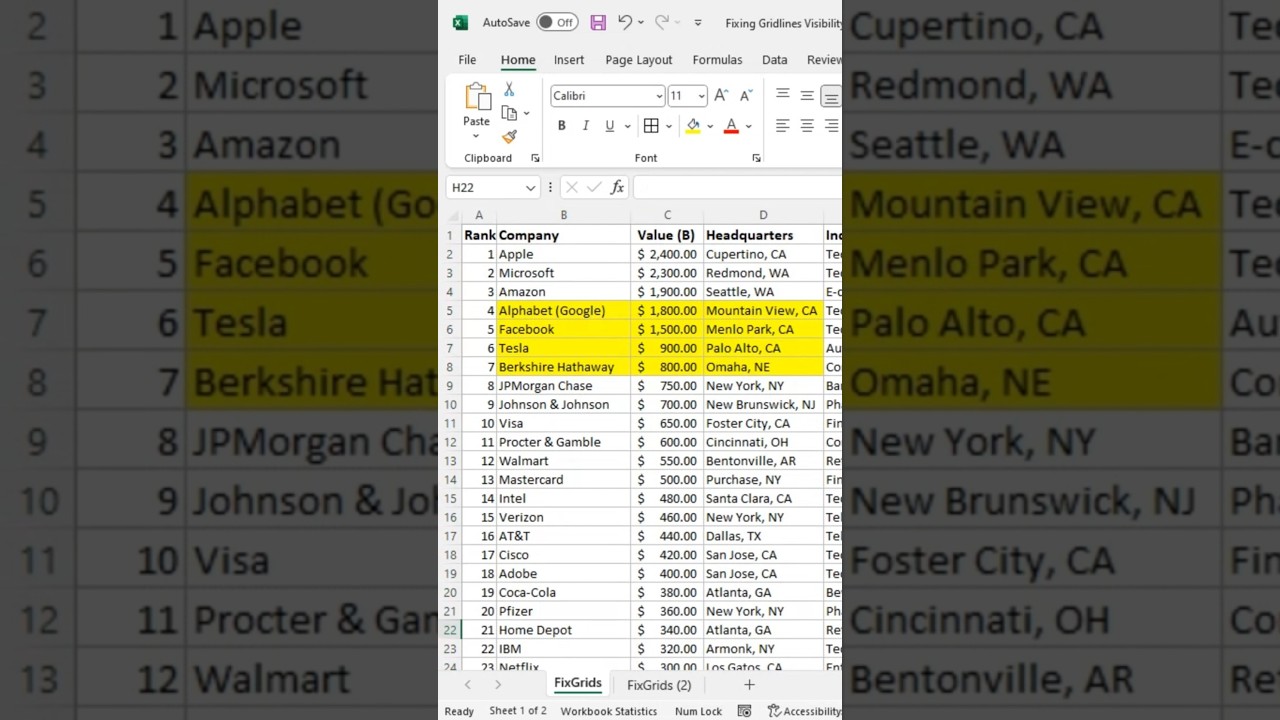Click the Save floppy disk icon

[598, 22]
